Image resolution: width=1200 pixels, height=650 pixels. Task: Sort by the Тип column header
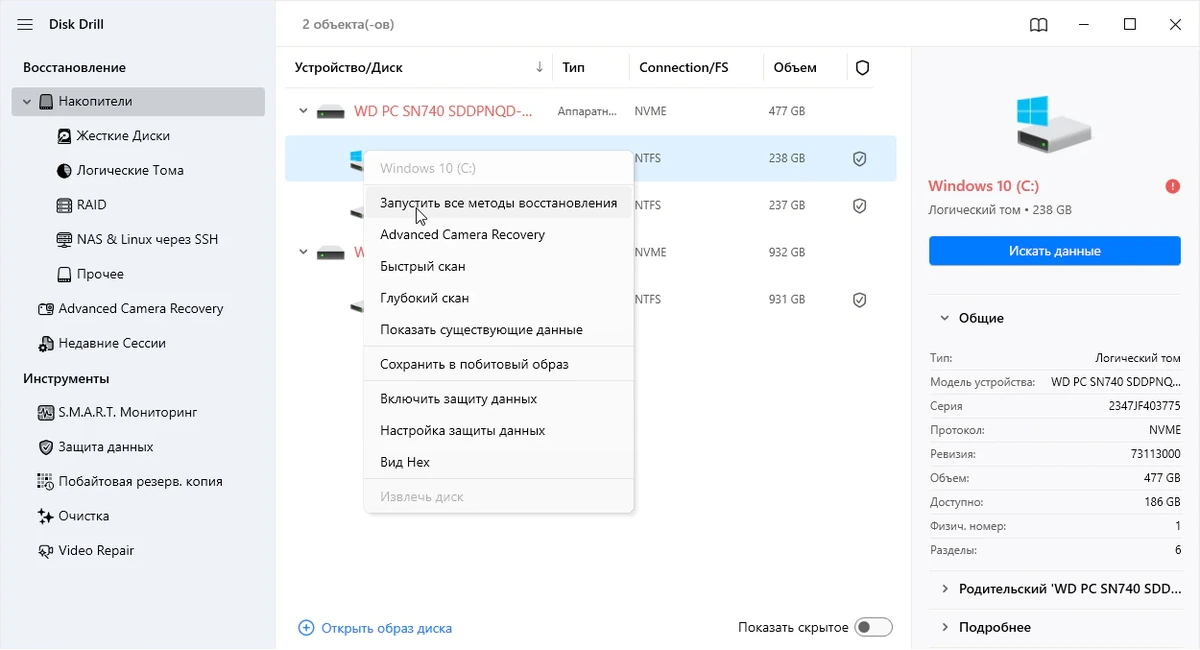(x=574, y=67)
